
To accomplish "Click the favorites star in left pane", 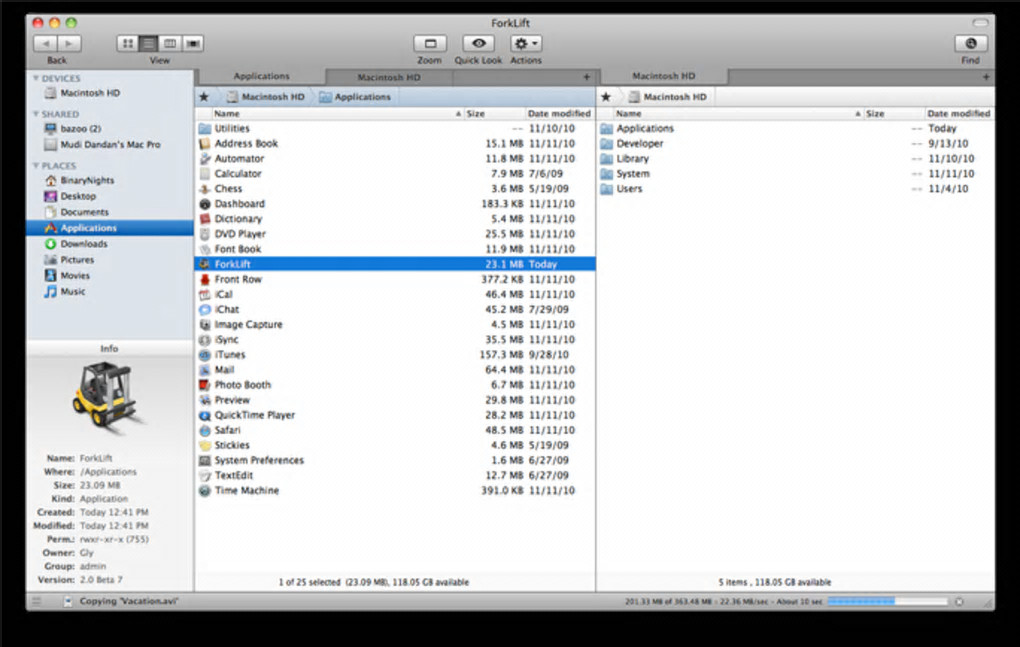I will click(x=204, y=97).
